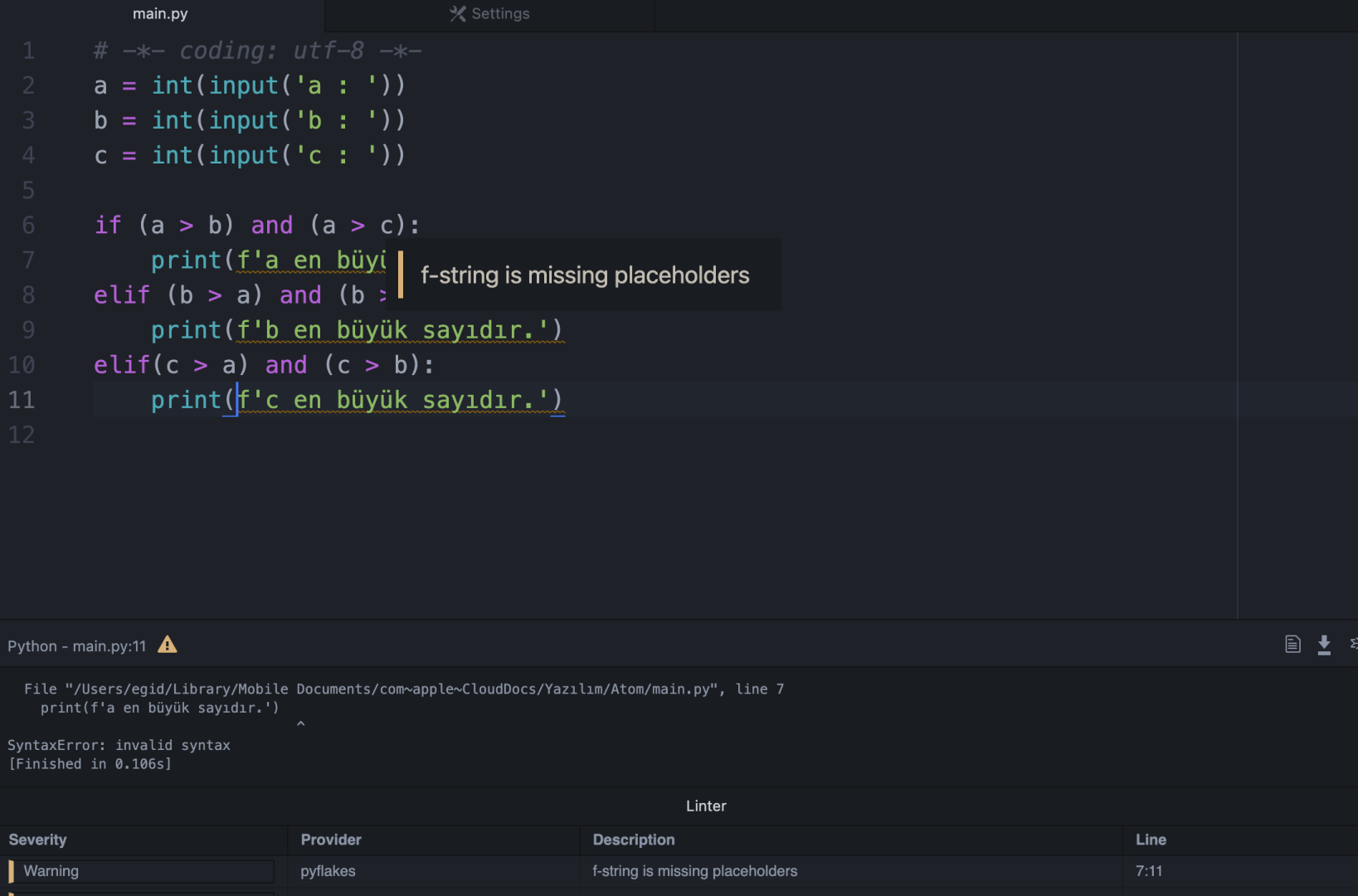Sort linter results by Provider column
The image size is (1358, 896).
coord(331,840)
